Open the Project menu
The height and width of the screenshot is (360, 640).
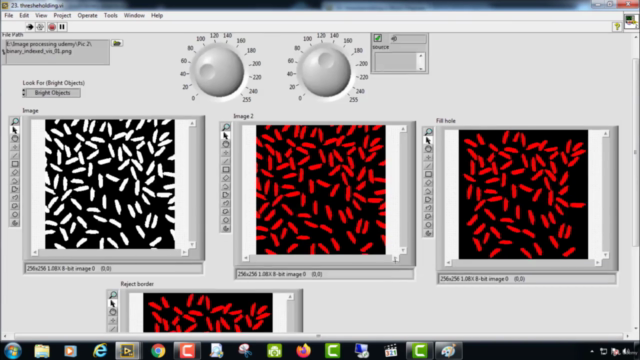[x=62, y=16]
